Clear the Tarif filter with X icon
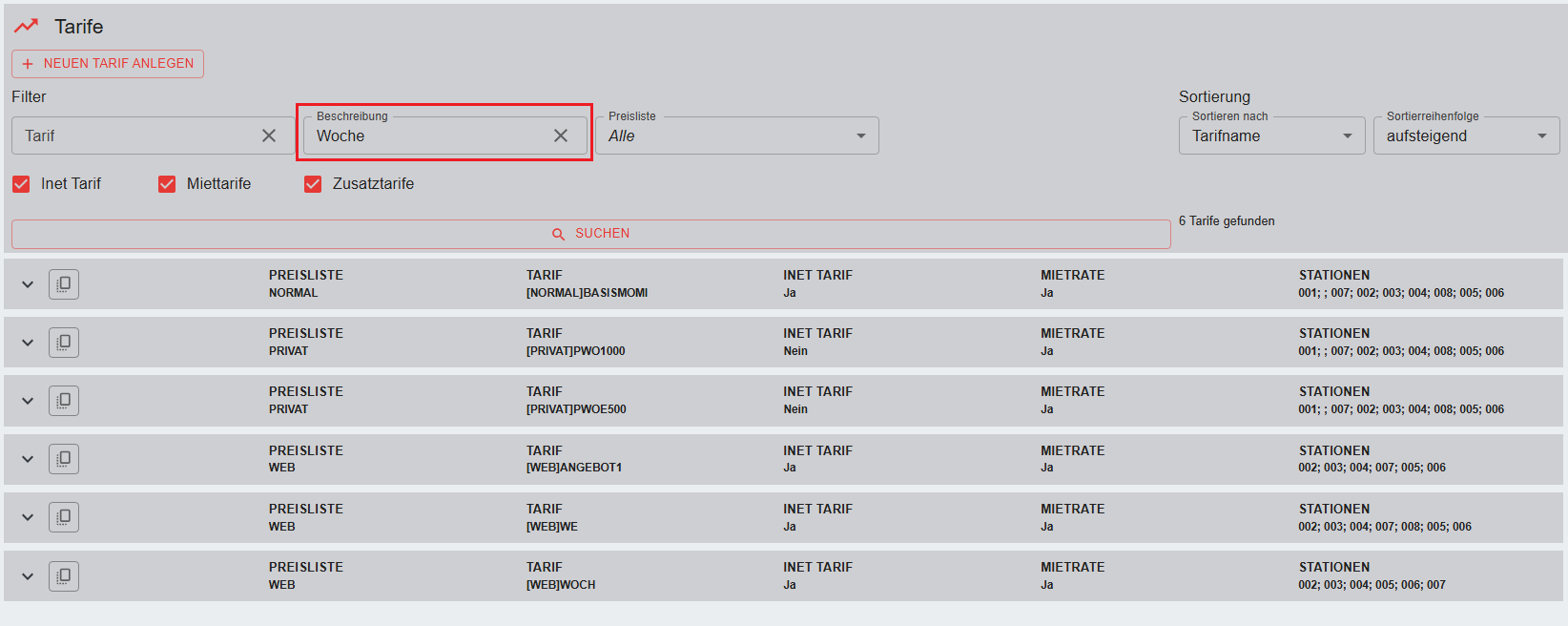Screen dimensions: 1568x626 pyautogui.click(x=269, y=136)
